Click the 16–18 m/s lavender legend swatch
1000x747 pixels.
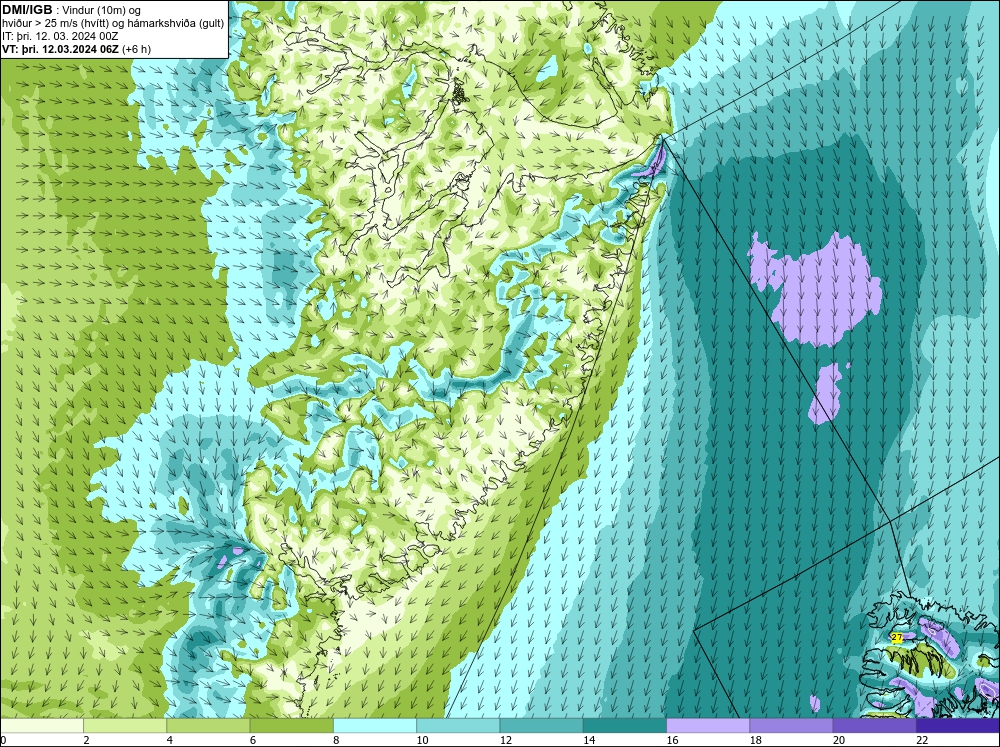[x=708, y=725]
